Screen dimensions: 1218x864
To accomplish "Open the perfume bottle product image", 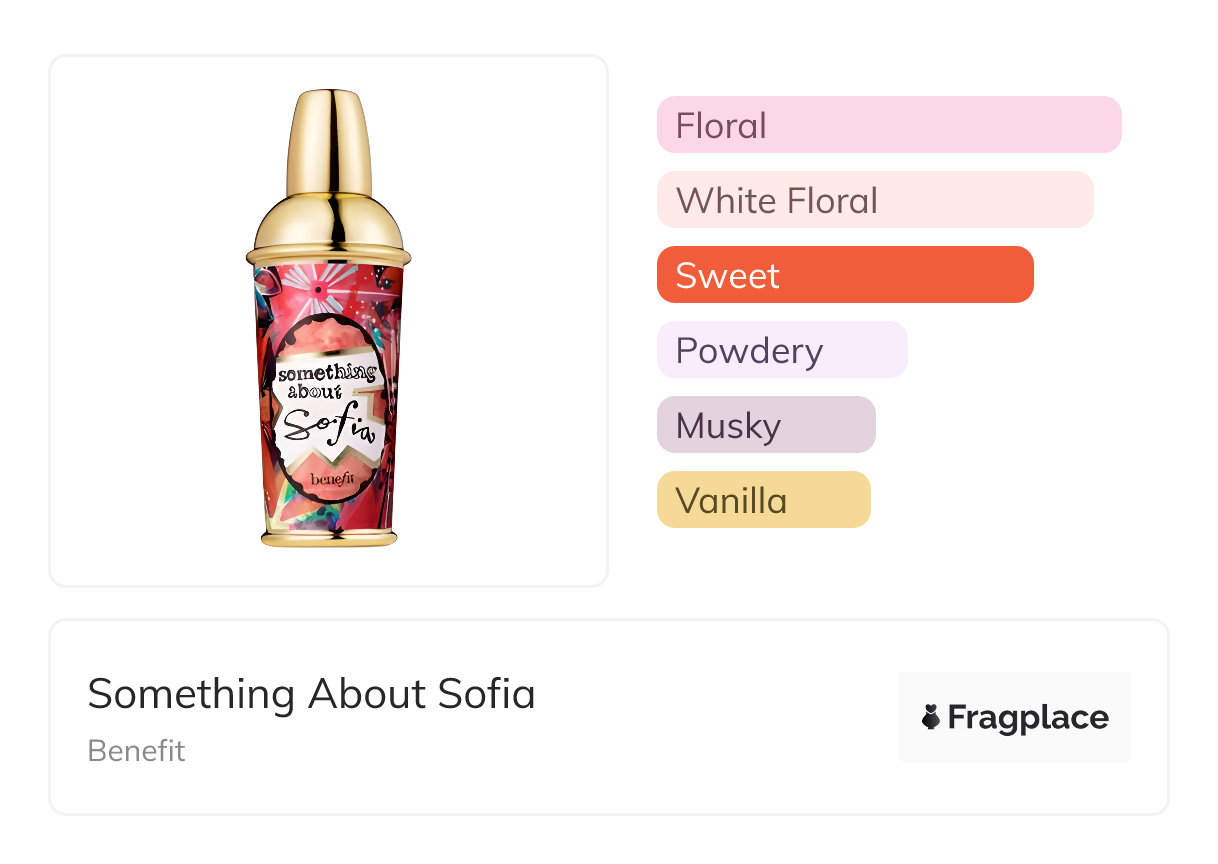I will tap(328, 320).
